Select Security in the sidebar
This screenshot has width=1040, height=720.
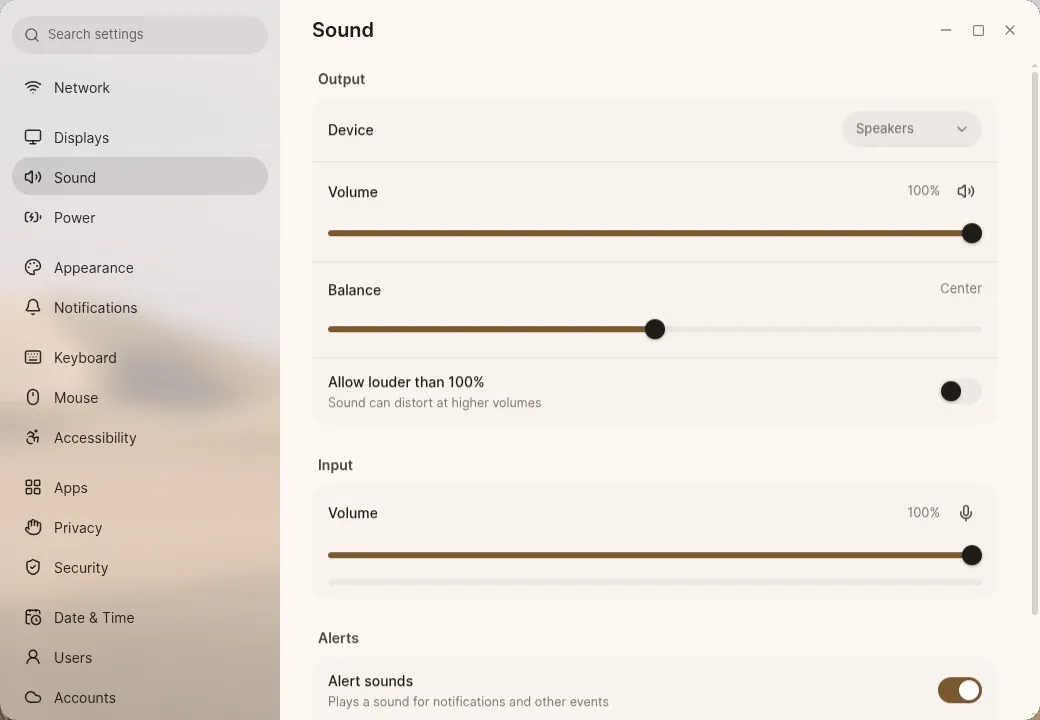[x=140, y=568]
